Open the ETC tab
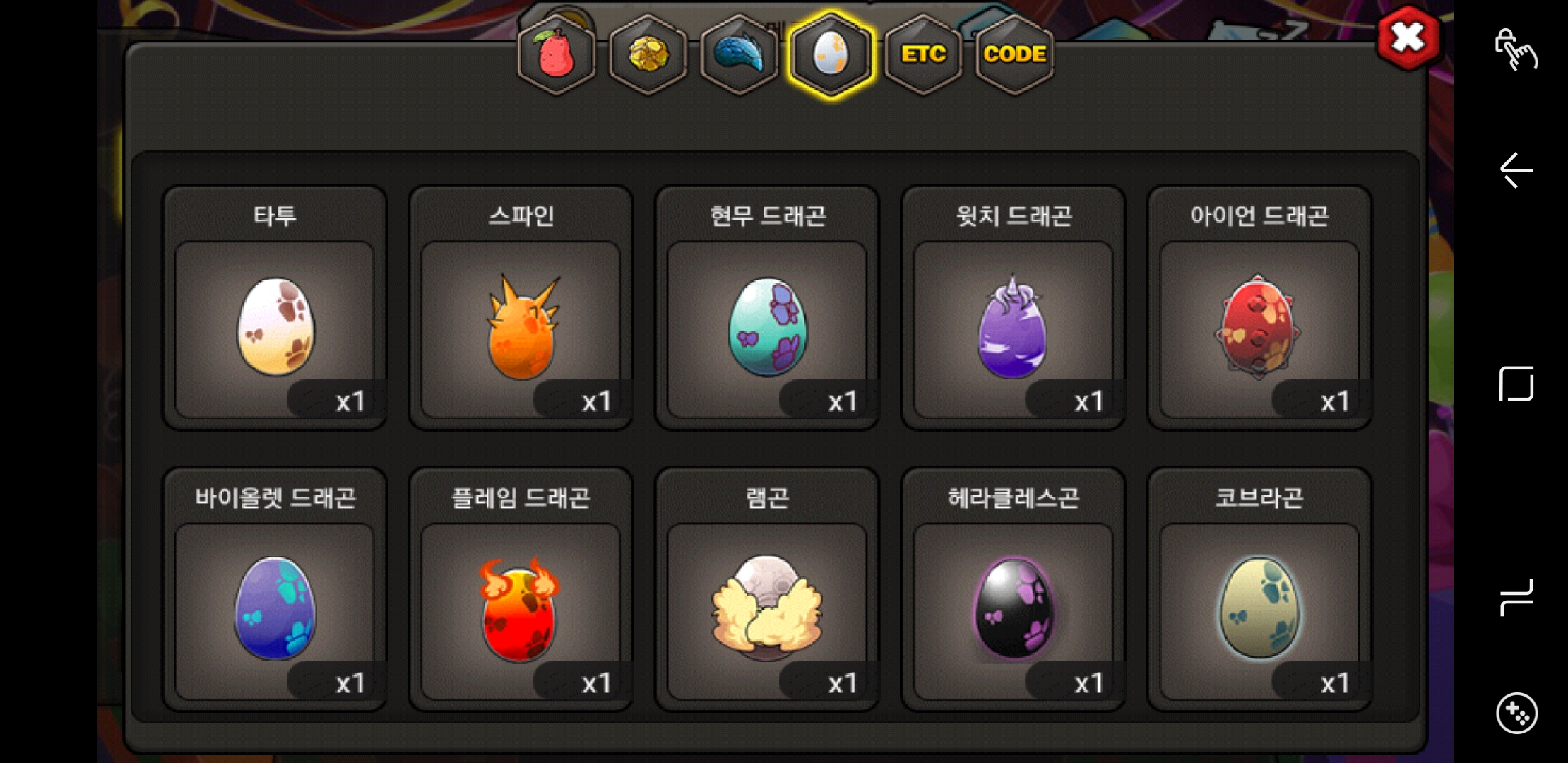The height and width of the screenshot is (763, 1568). (923, 54)
